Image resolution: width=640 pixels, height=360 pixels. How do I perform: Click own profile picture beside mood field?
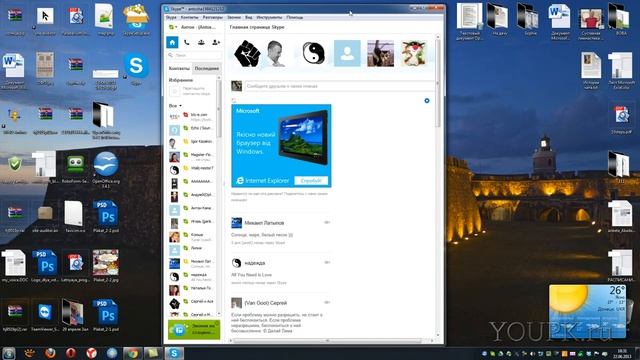pos(236,86)
